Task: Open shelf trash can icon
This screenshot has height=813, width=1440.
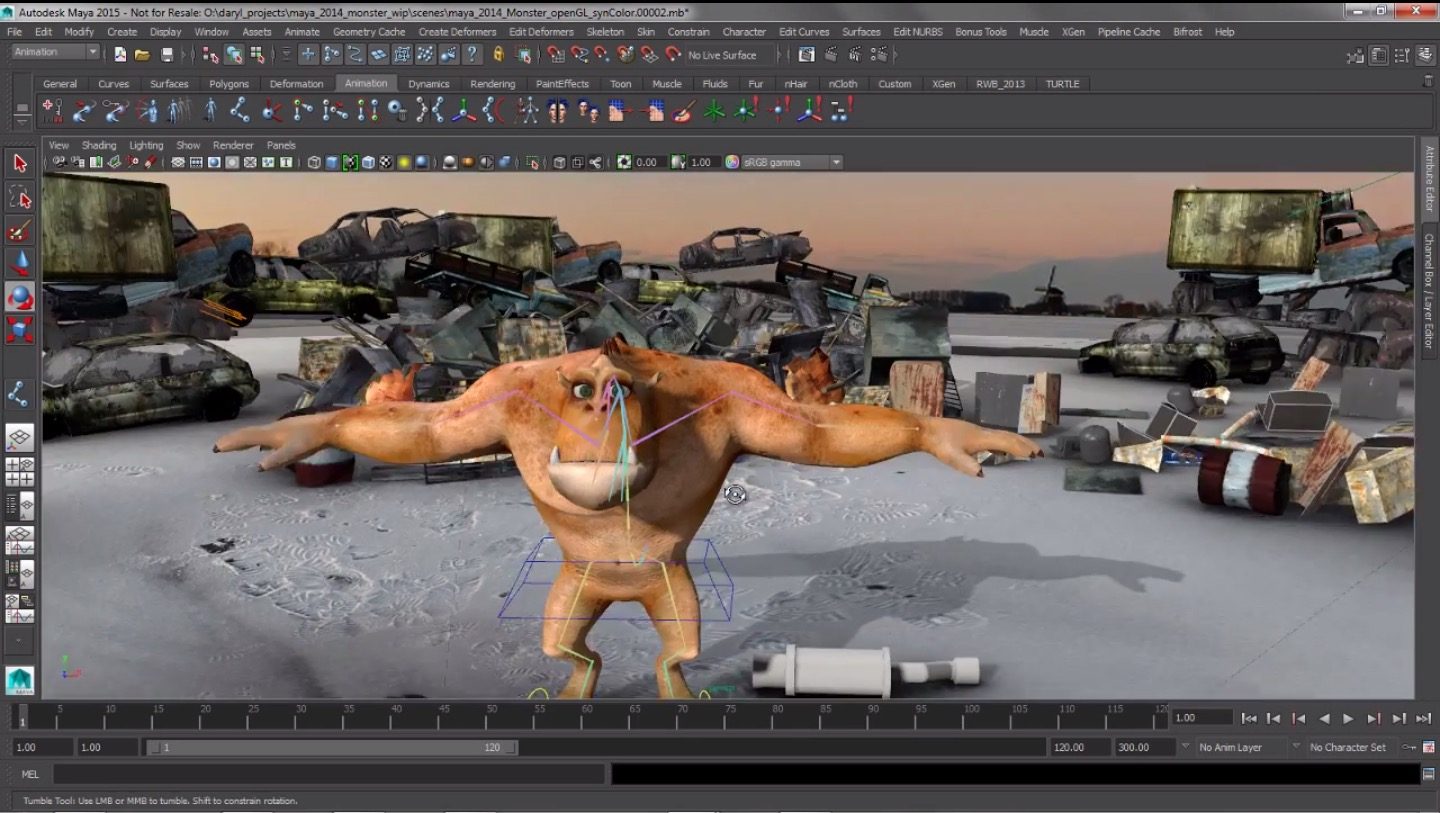Action: click(x=1427, y=81)
